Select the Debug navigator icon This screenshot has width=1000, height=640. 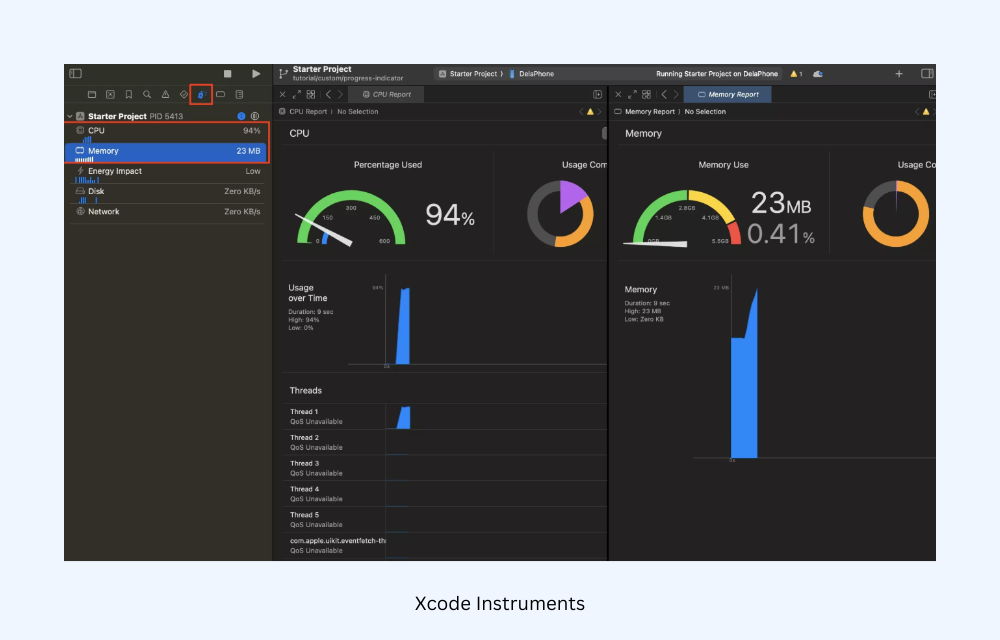[201, 94]
